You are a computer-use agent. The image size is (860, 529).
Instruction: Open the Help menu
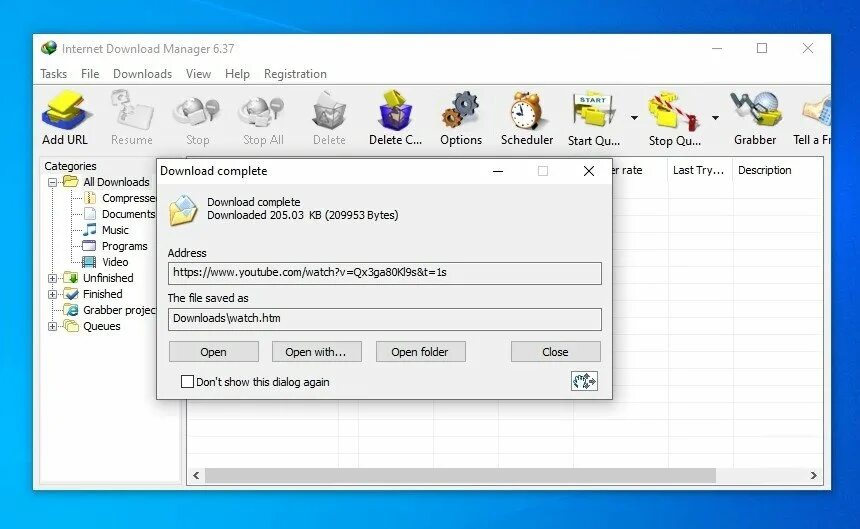click(x=237, y=73)
